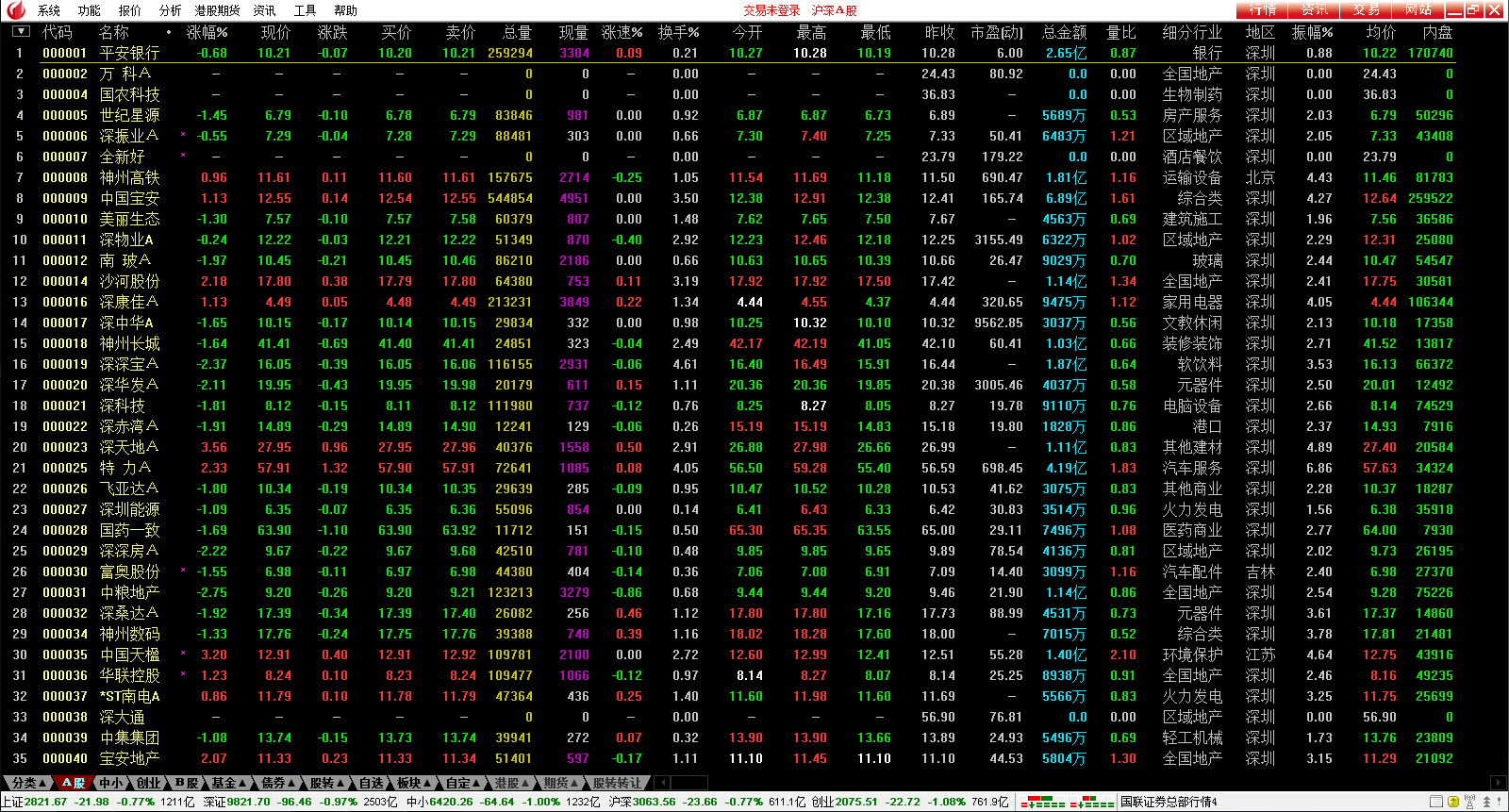
Task: Select the 宝安地产 stock name
Action: pos(130,758)
